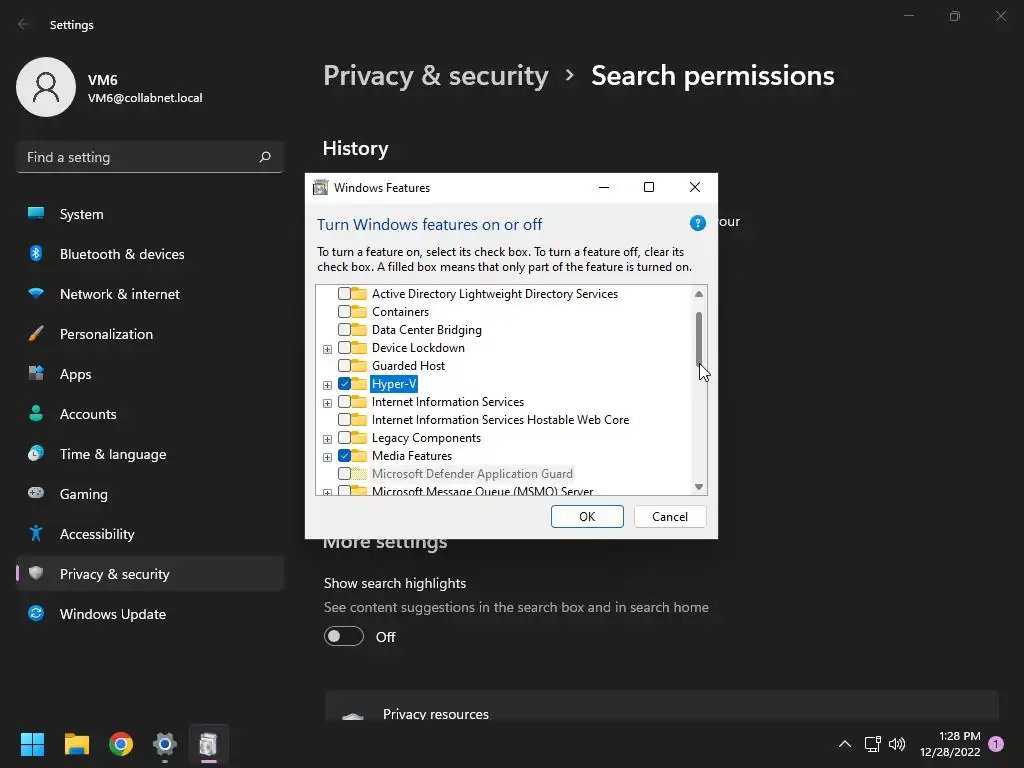
Task: Open File Explorer from the taskbar
Action: pos(77,744)
